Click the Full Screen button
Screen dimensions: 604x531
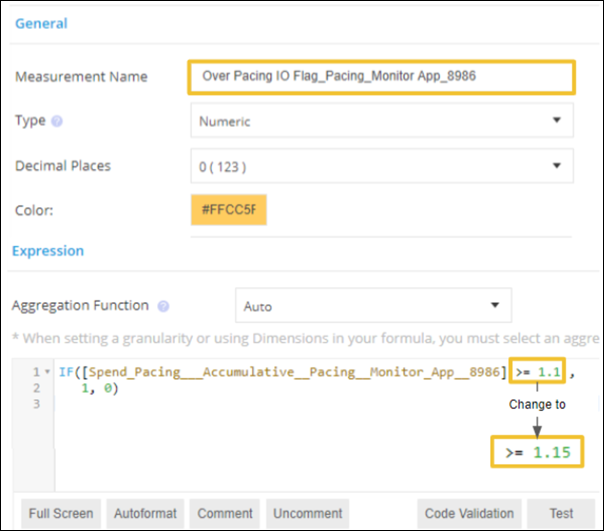tap(61, 514)
